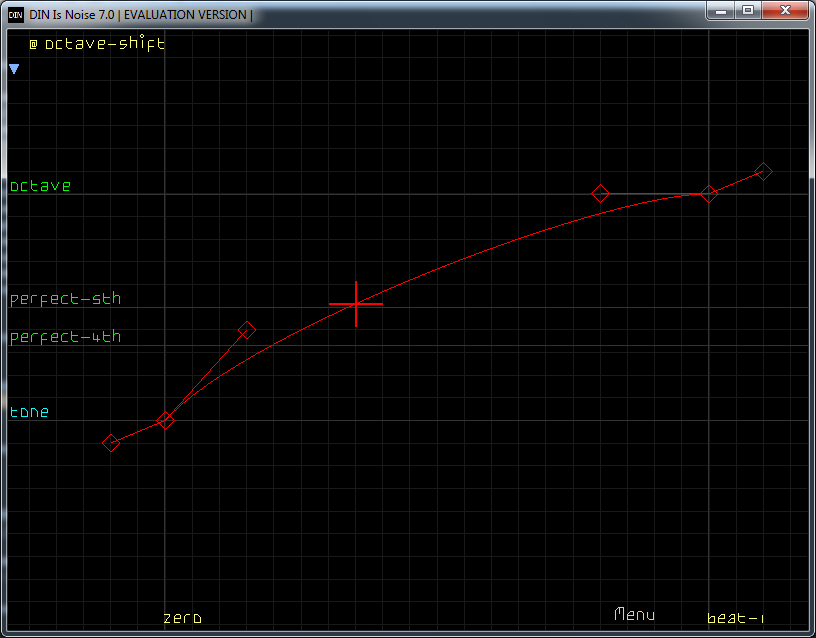Screen dimensions: 816x638
Task: Pick the top-right tangent handle above octave line
Action: coord(763,172)
